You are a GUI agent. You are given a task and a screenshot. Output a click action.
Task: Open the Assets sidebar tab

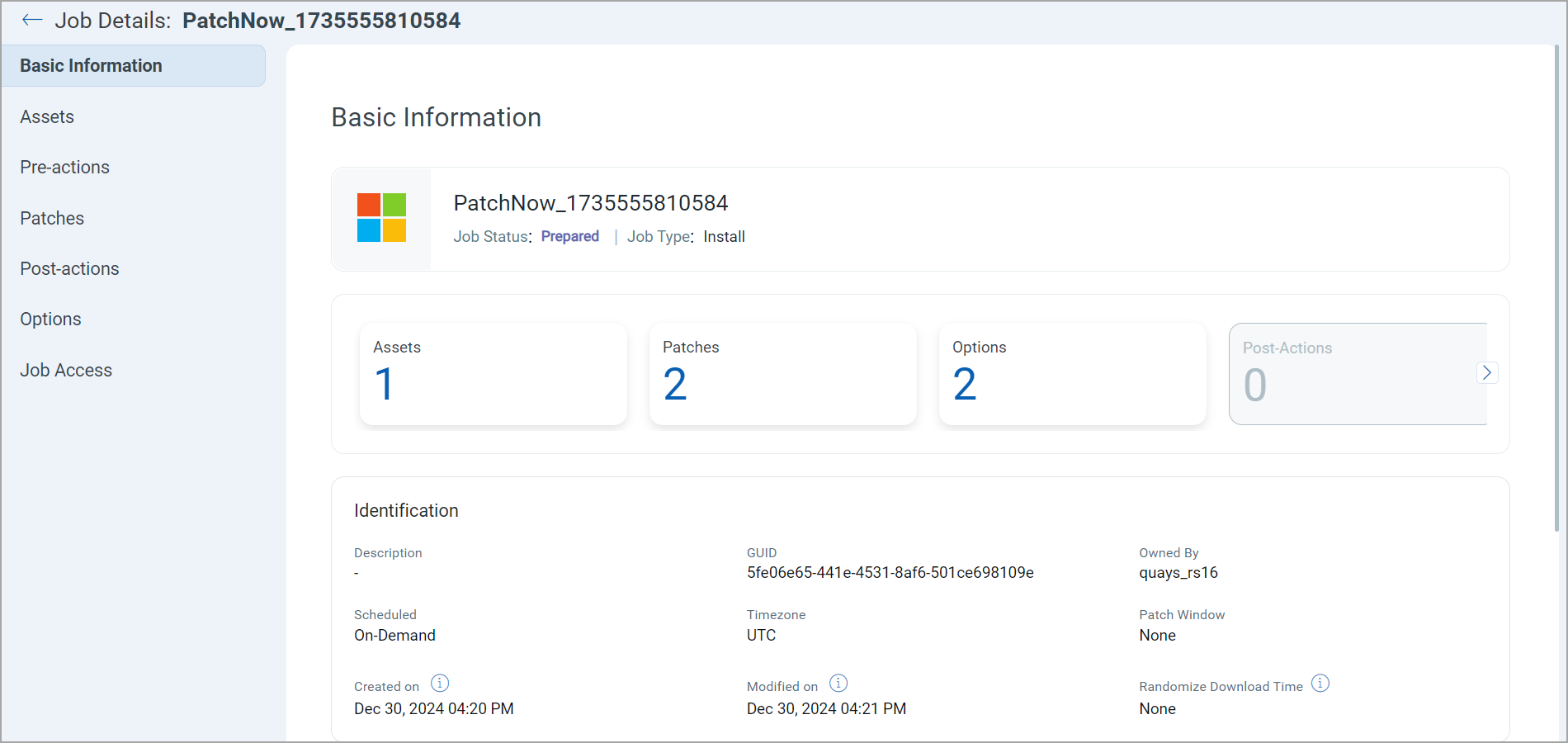click(x=47, y=117)
